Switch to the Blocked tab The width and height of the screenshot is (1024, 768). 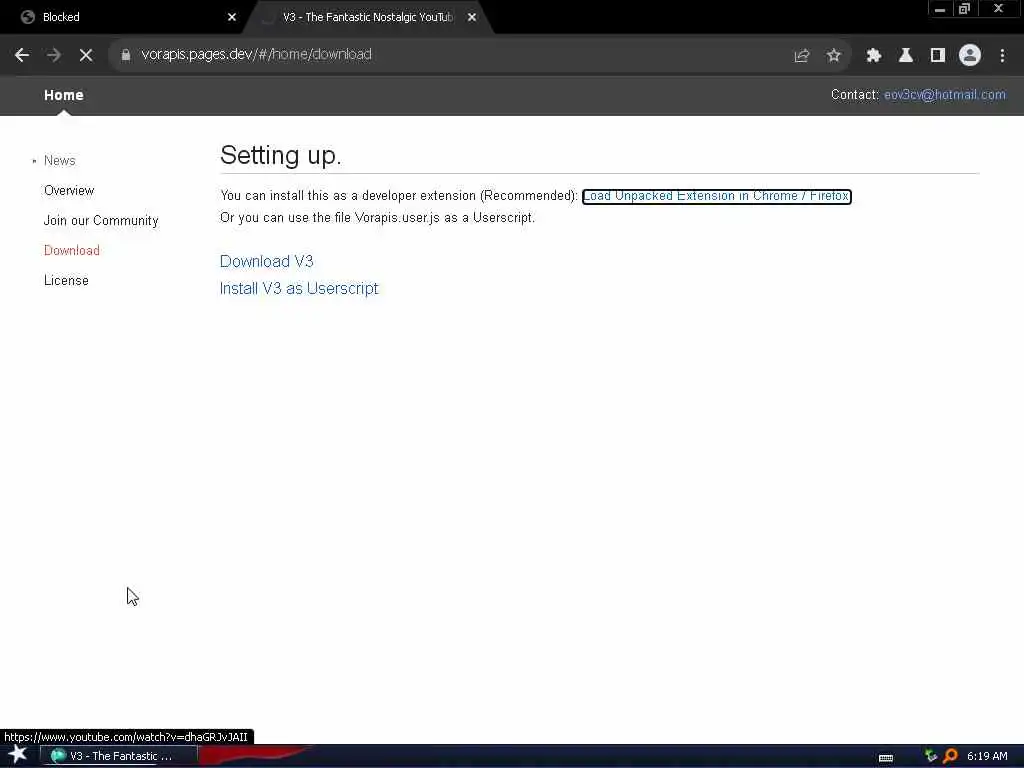coord(124,17)
